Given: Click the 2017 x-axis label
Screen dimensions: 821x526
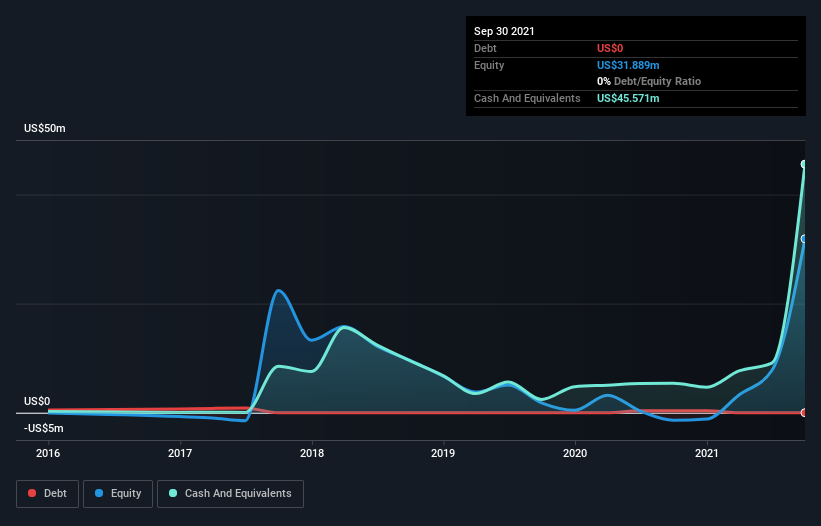Looking at the screenshot, I should (180, 453).
